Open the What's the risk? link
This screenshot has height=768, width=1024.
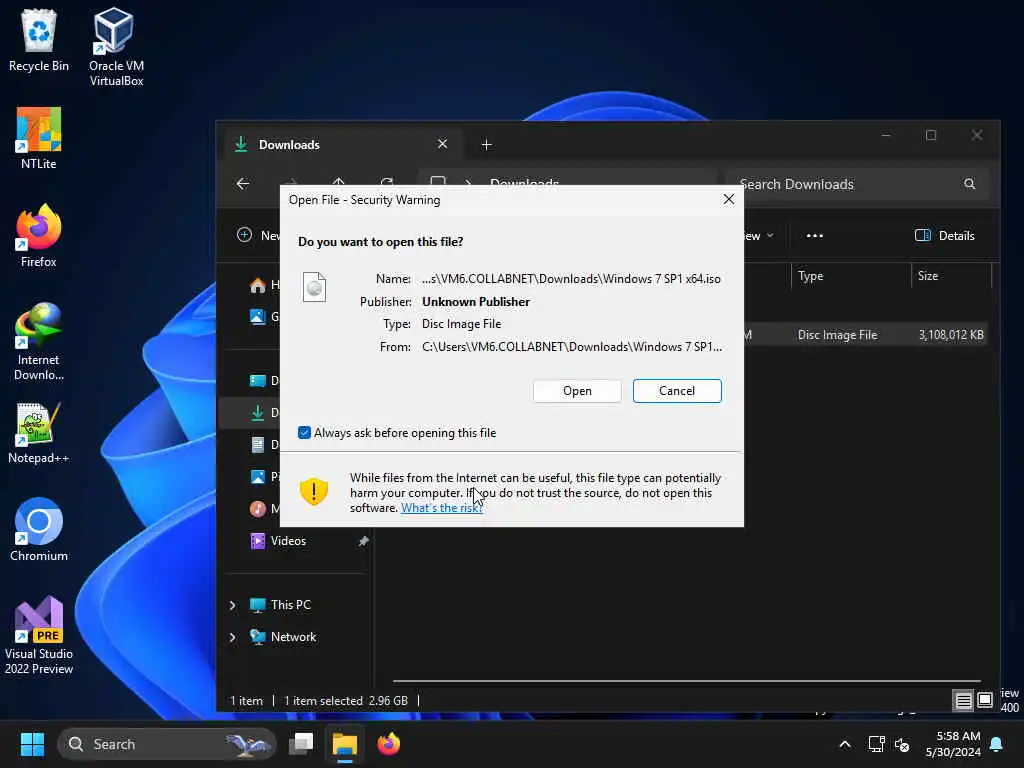[x=441, y=508]
